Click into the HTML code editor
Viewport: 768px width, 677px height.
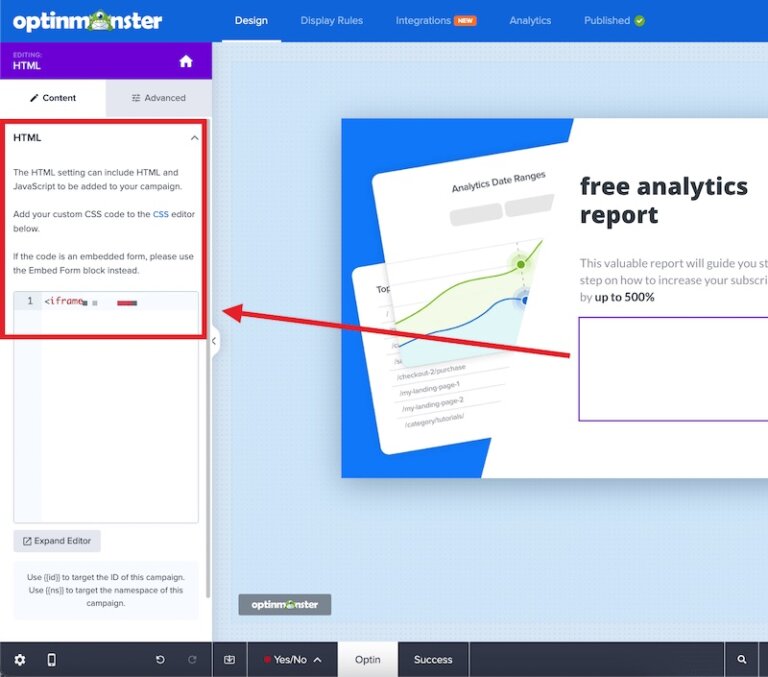coord(106,407)
